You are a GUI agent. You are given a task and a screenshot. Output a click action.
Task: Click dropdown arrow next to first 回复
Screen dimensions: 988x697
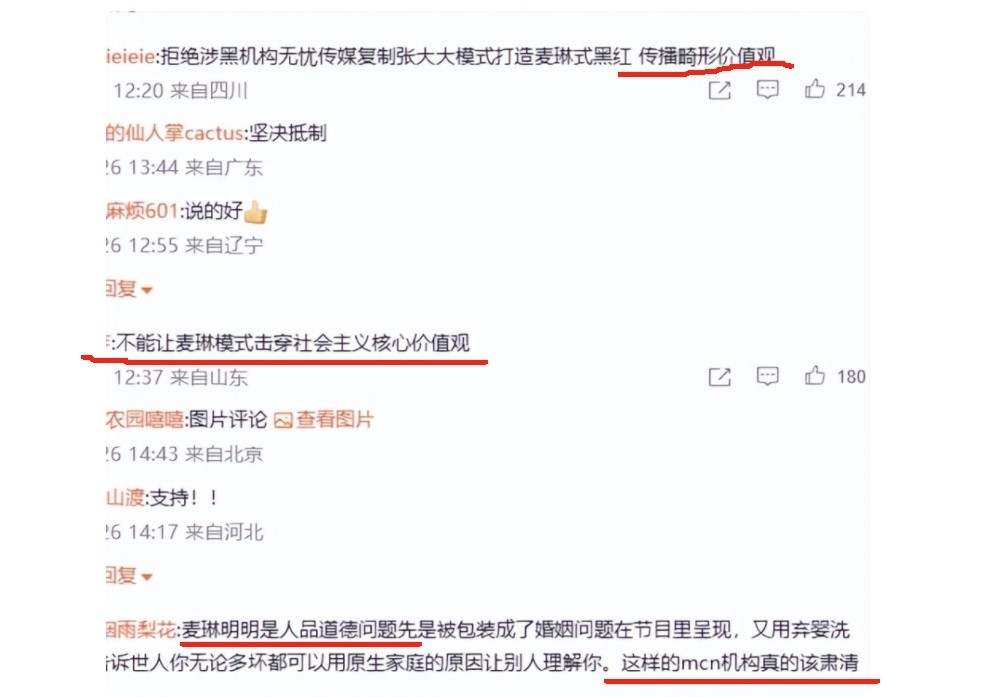pyautogui.click(x=147, y=291)
